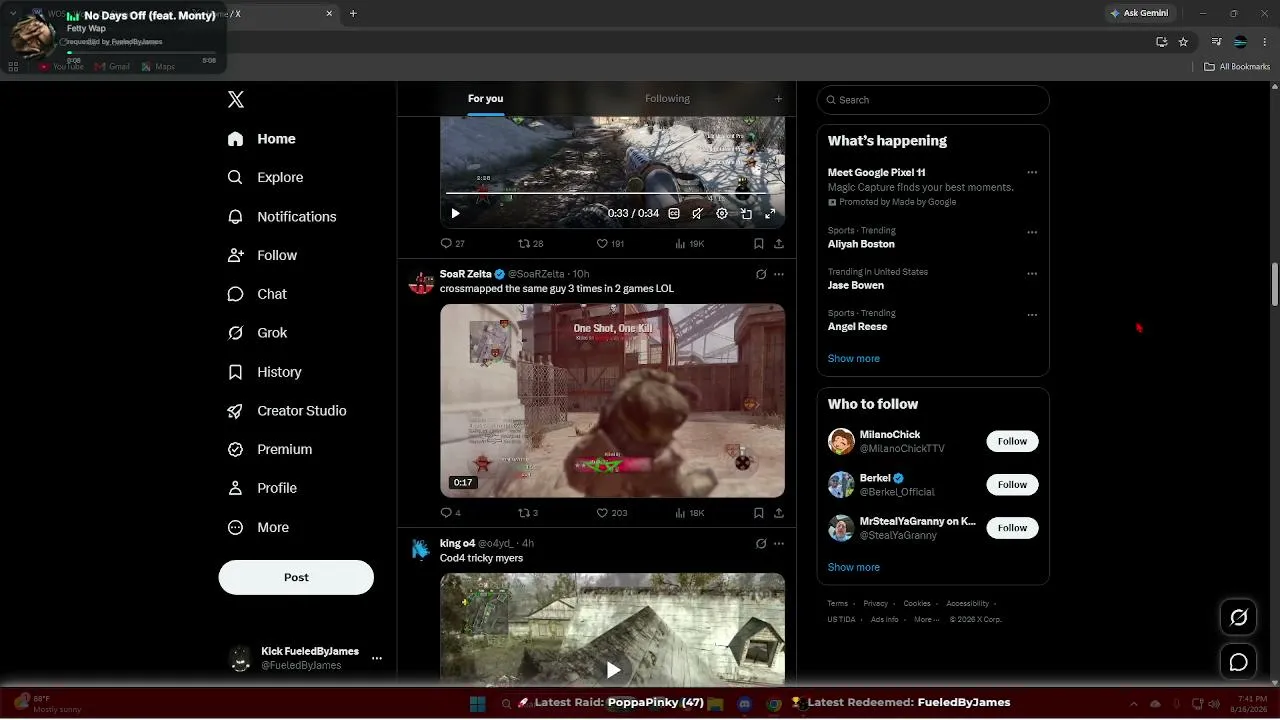
Task: Open Grok actions on king o4's post
Action: point(761,543)
